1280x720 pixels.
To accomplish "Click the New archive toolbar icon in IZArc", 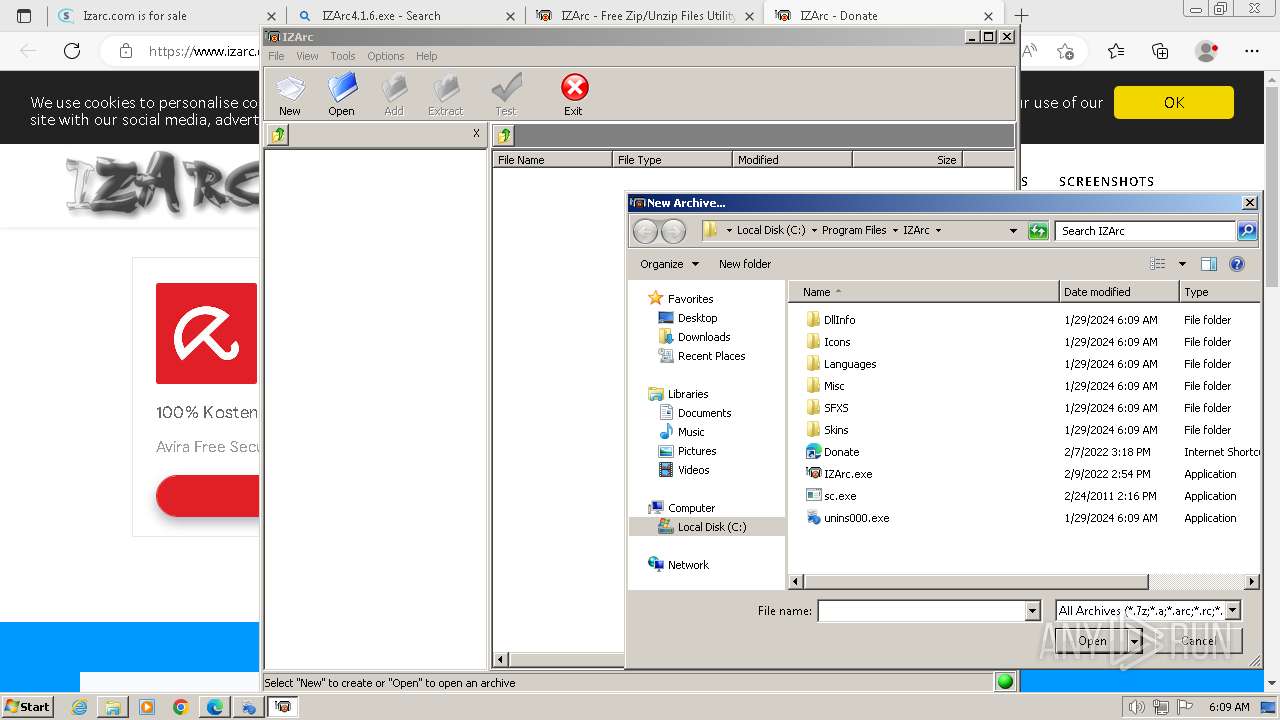I will pyautogui.click(x=290, y=95).
